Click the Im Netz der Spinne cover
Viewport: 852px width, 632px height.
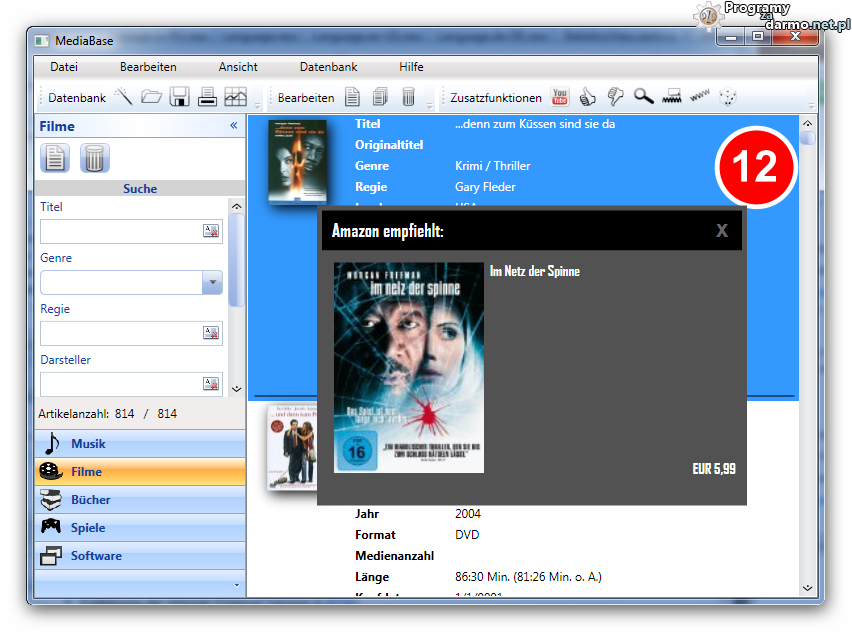point(408,367)
